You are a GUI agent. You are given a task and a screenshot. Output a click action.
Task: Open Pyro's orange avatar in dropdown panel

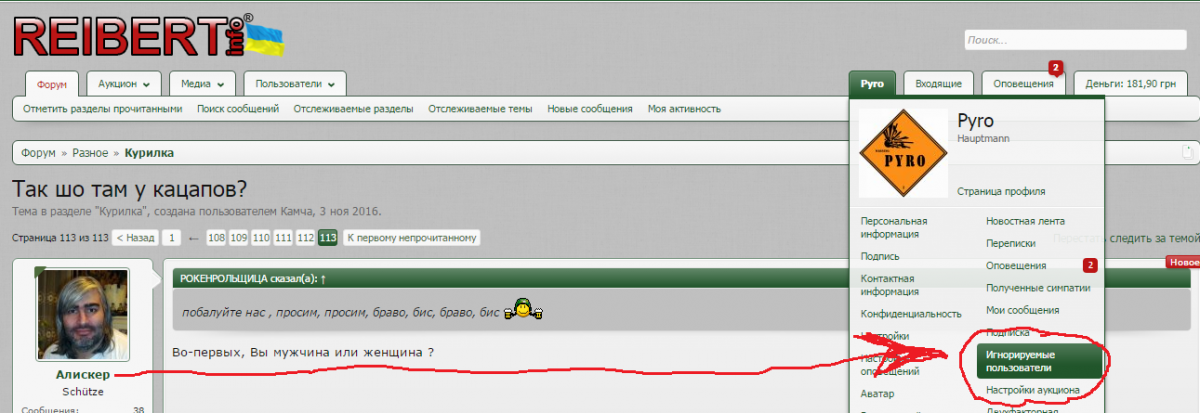[x=903, y=152]
